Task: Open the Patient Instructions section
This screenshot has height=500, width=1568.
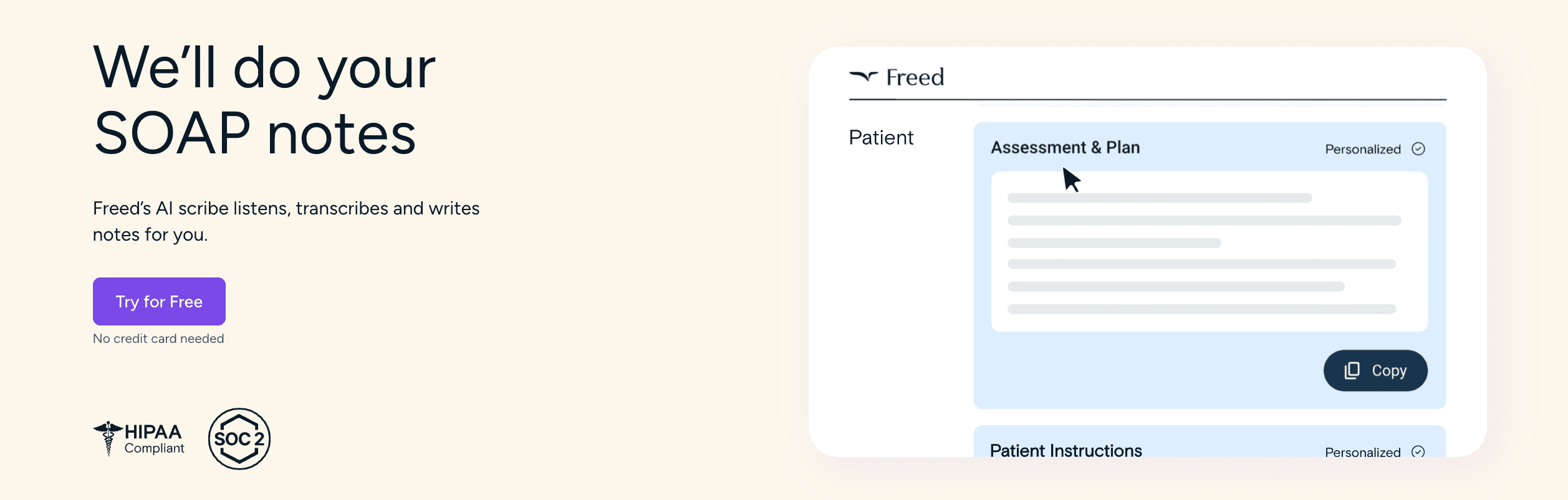Action: pyautogui.click(x=1067, y=450)
